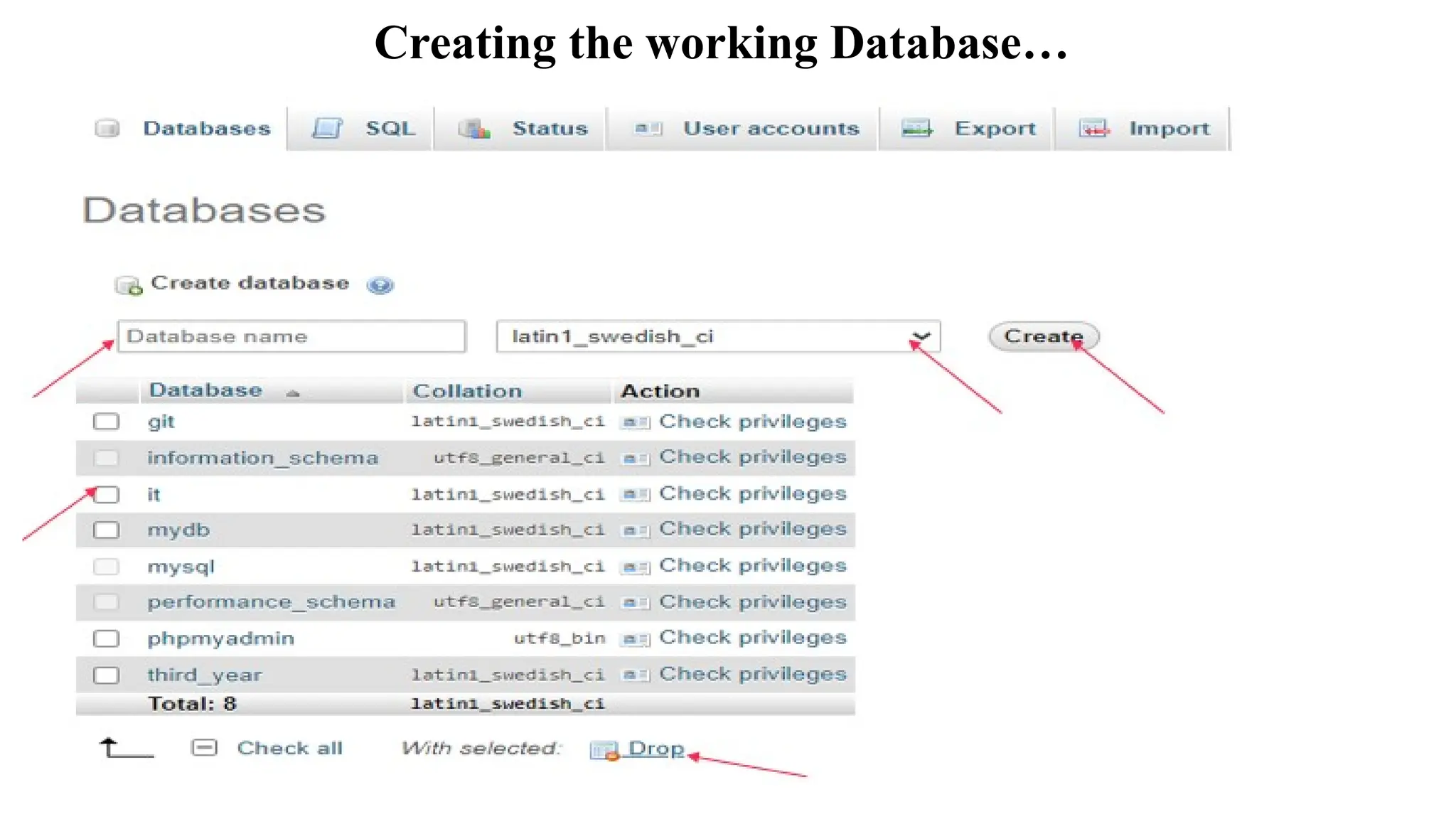Click privileges icon in git row
This screenshot has width=1456, height=819.
click(x=635, y=422)
